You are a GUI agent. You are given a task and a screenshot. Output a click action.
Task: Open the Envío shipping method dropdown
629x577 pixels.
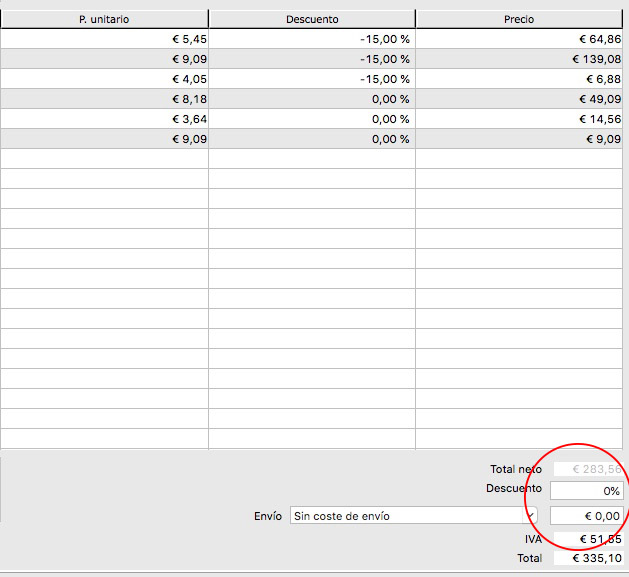pyautogui.click(x=414, y=515)
